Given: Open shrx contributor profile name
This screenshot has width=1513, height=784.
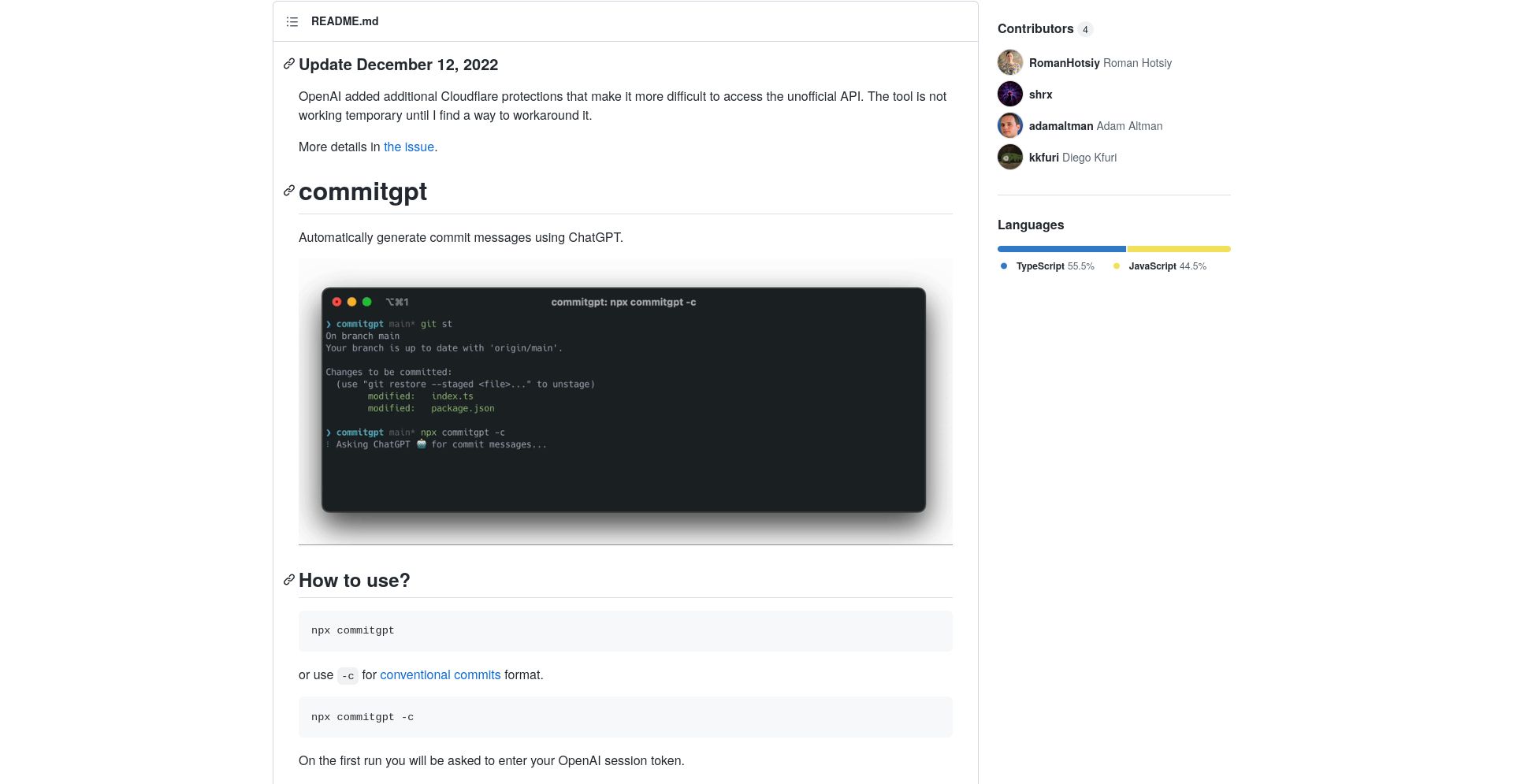Looking at the screenshot, I should tap(1041, 95).
